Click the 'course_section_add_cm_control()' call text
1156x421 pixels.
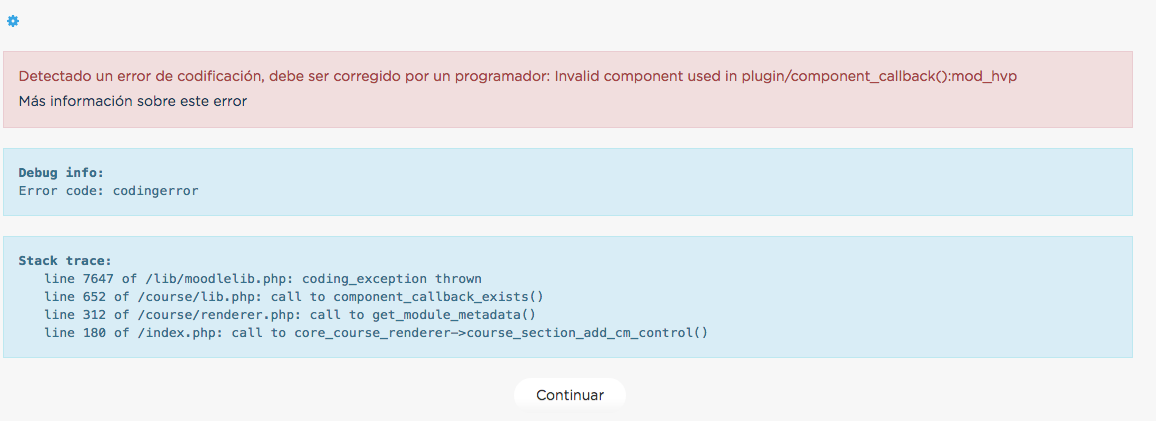588,333
